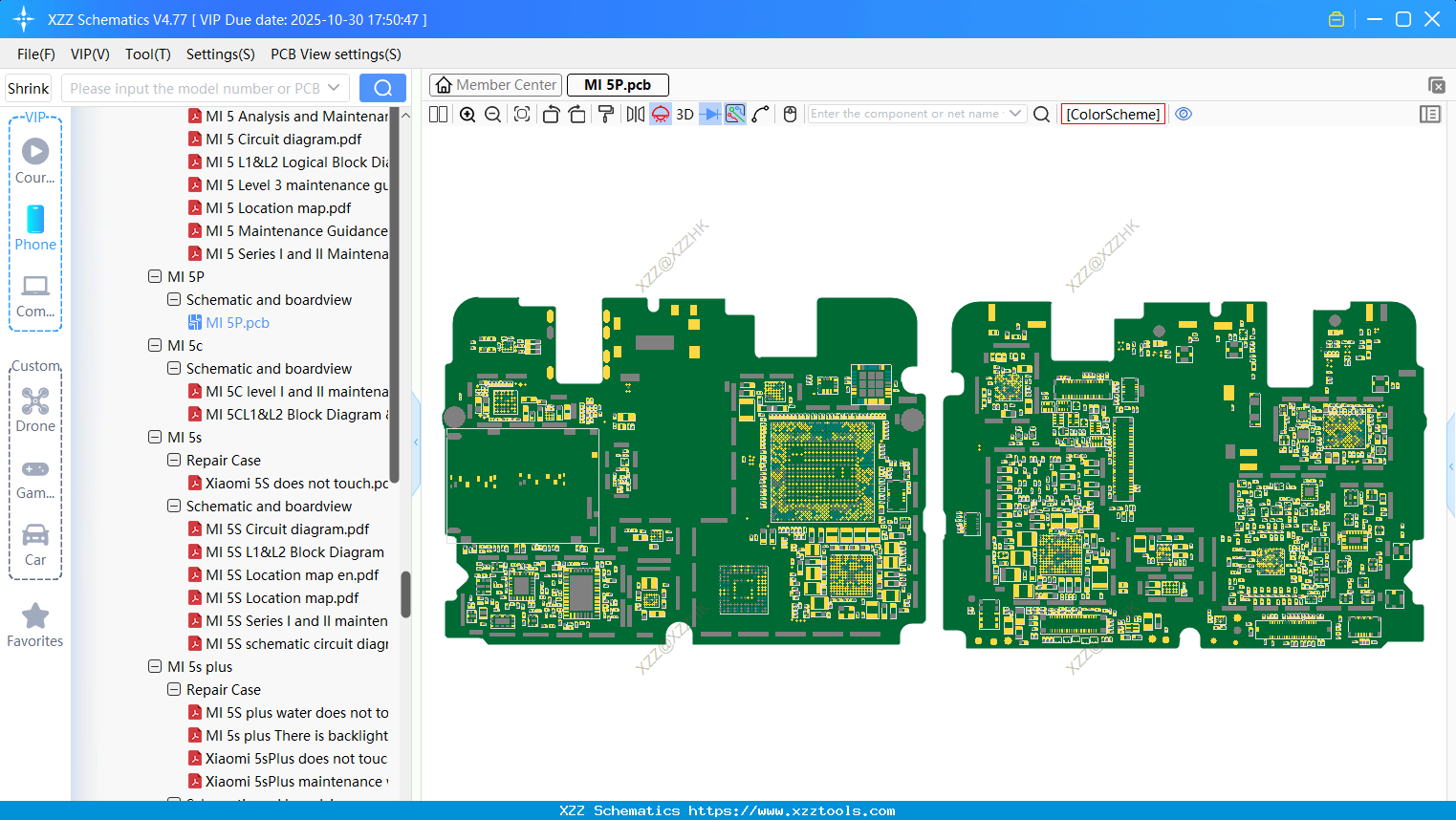
Task: Open the PCB View settings(S) menu
Action: [336, 54]
